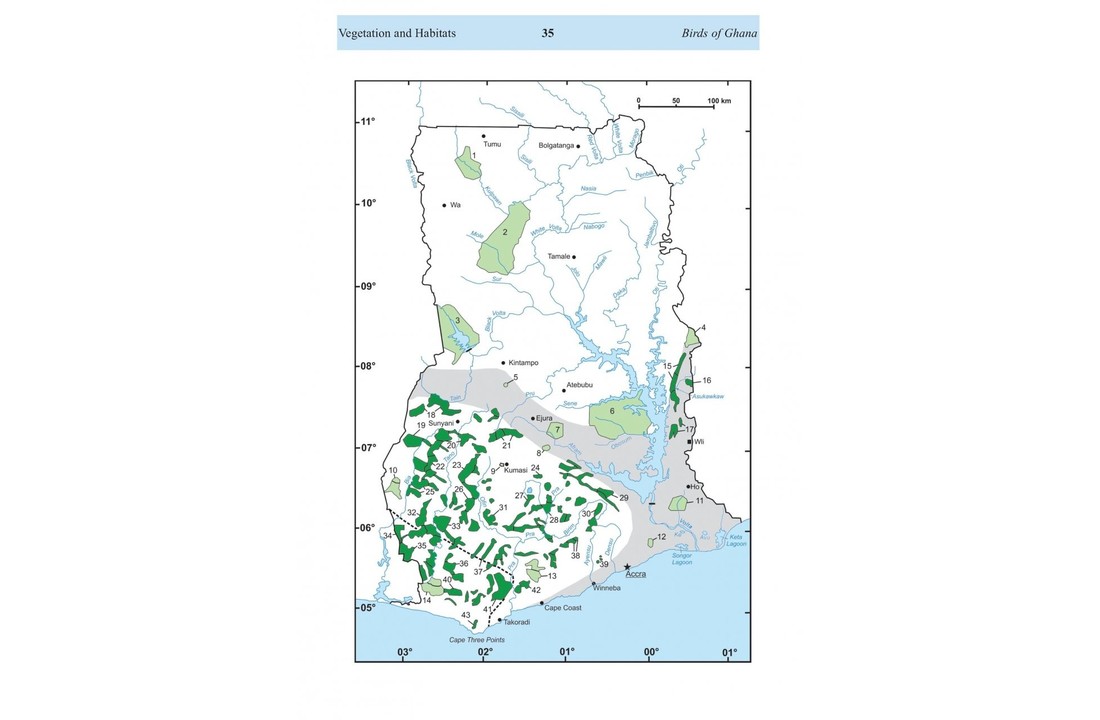The image size is (1100, 720).
Task: Click the underlined Accra label
Action: (x=636, y=574)
